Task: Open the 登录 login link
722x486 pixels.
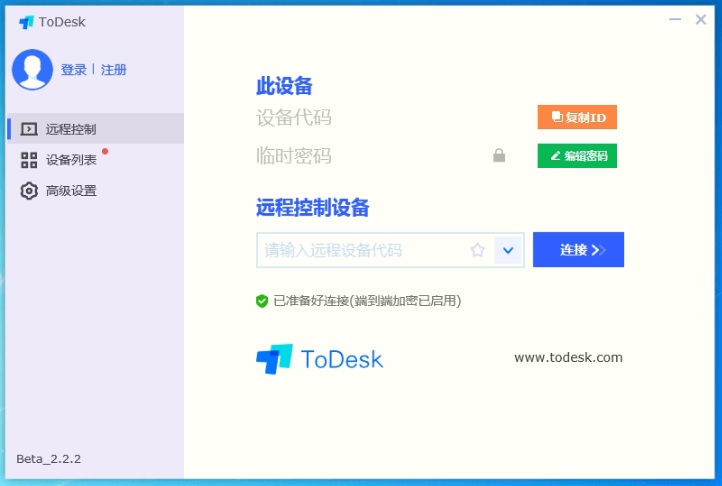Action: pyautogui.click(x=74, y=70)
